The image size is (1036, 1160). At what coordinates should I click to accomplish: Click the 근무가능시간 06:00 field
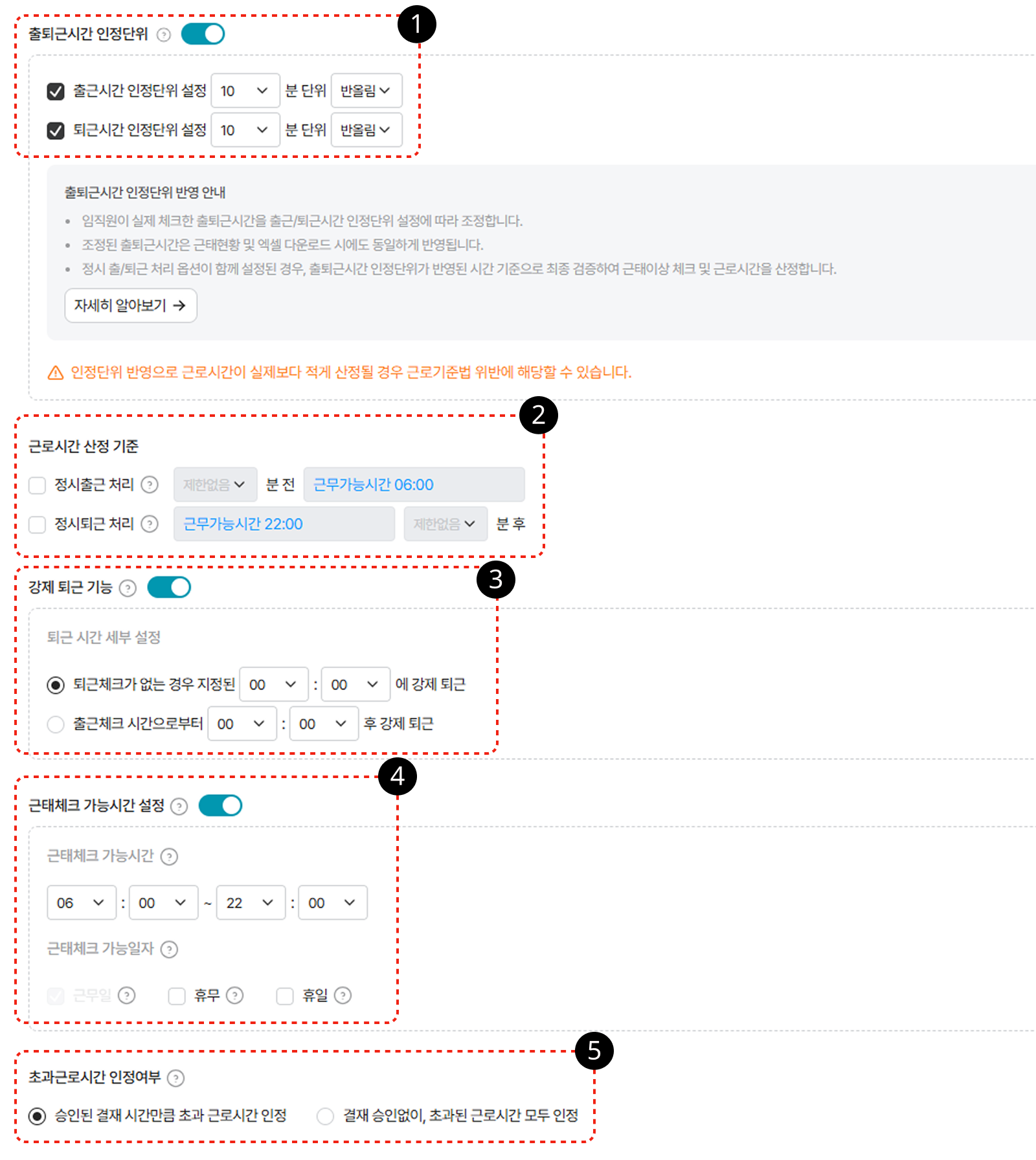[414, 484]
